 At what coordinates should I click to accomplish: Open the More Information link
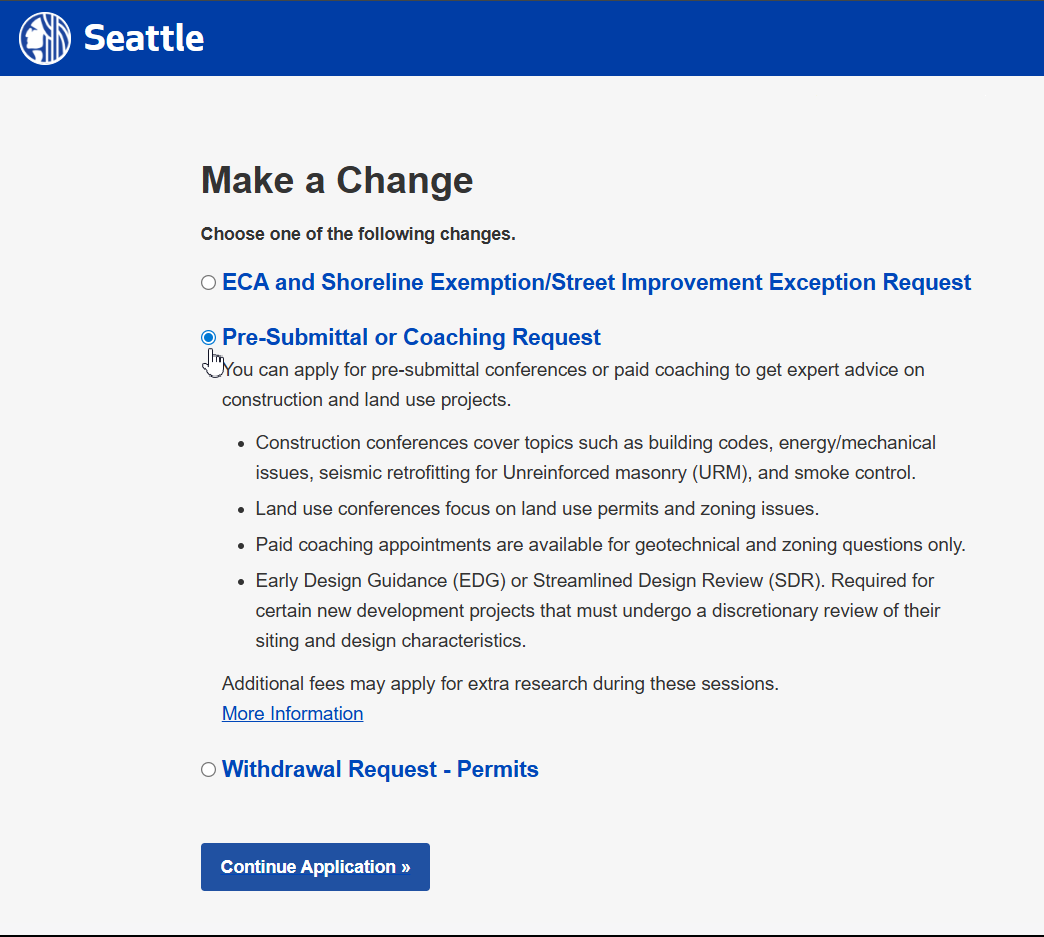point(292,713)
